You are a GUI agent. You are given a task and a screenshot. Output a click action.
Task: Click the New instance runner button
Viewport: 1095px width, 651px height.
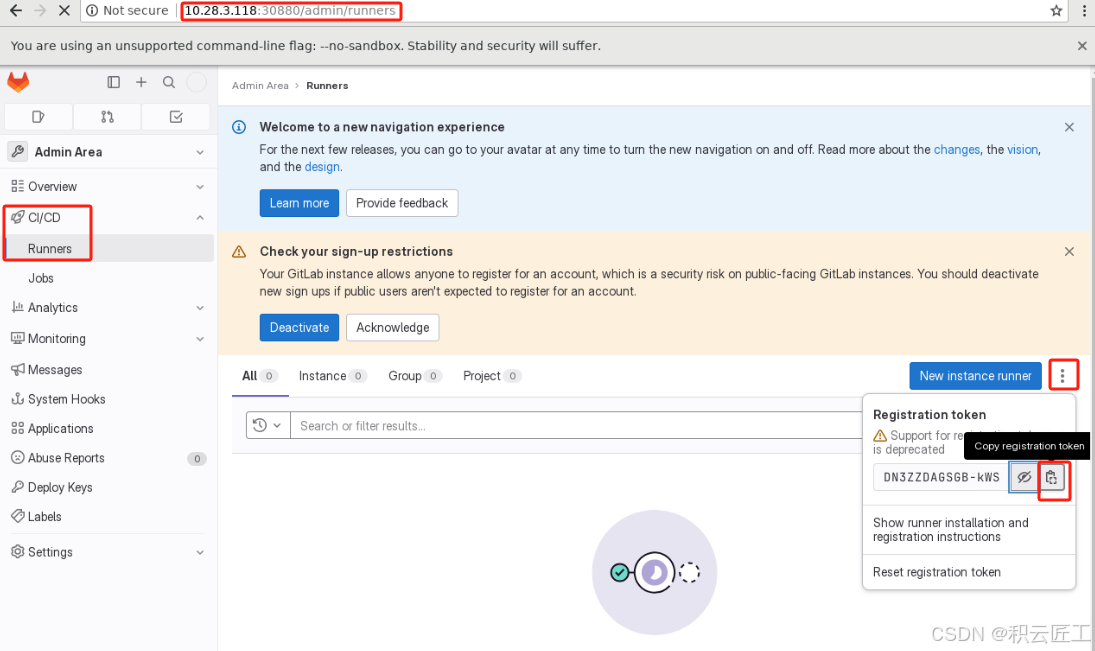pos(975,376)
